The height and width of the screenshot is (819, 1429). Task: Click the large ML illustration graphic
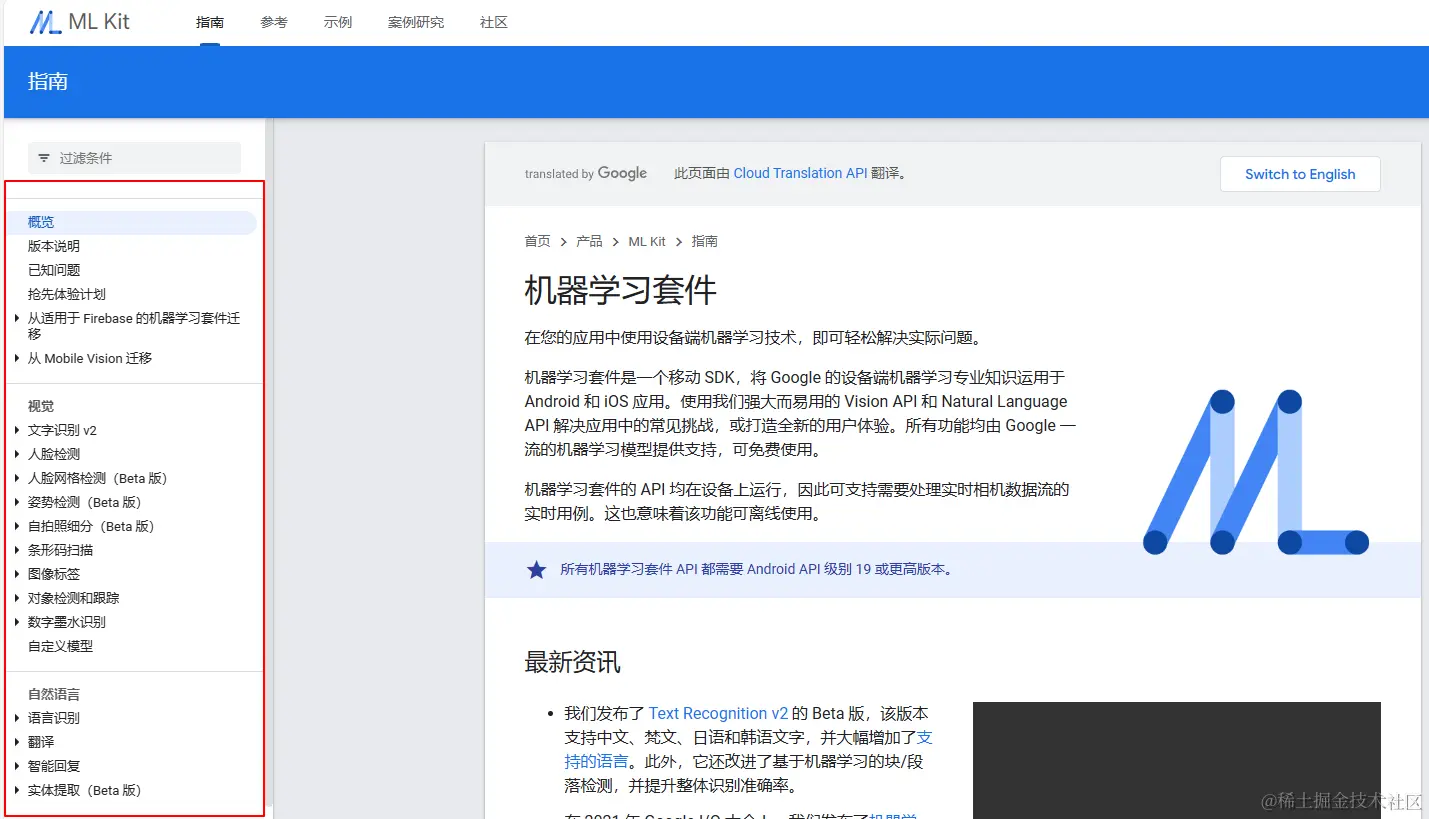point(1256,472)
